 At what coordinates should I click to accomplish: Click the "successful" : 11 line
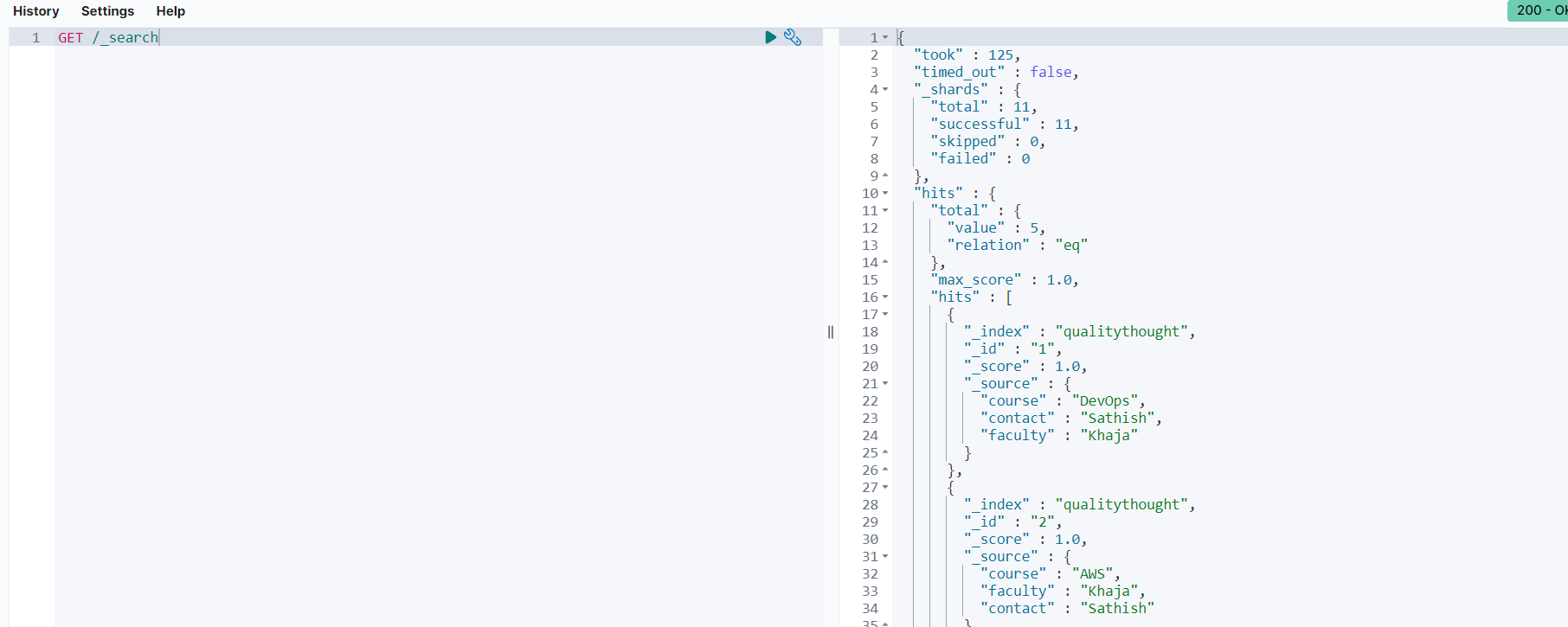[x=1005, y=124]
